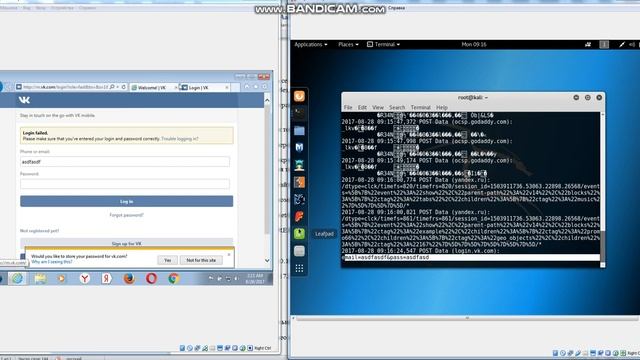Dismiss the store password prompt

(229, 254)
